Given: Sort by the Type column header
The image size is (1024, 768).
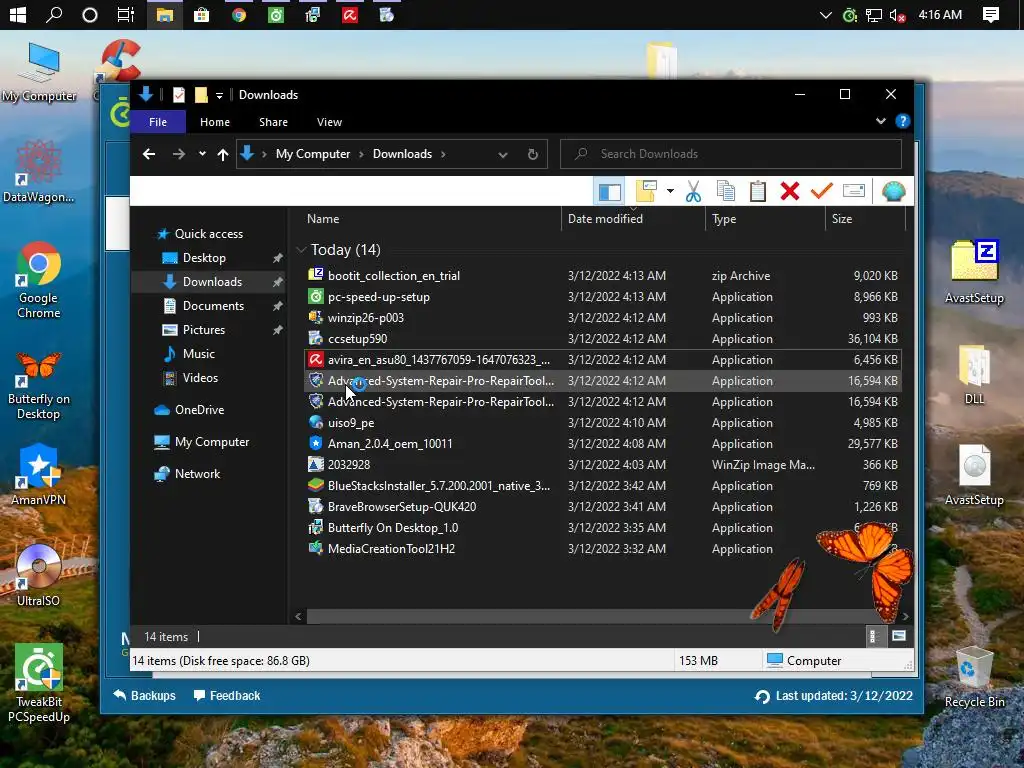Looking at the screenshot, I should (765, 219).
